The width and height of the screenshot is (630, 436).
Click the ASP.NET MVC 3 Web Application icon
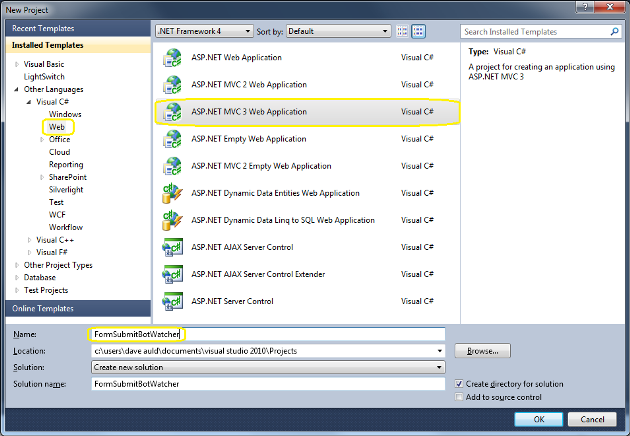(x=172, y=112)
